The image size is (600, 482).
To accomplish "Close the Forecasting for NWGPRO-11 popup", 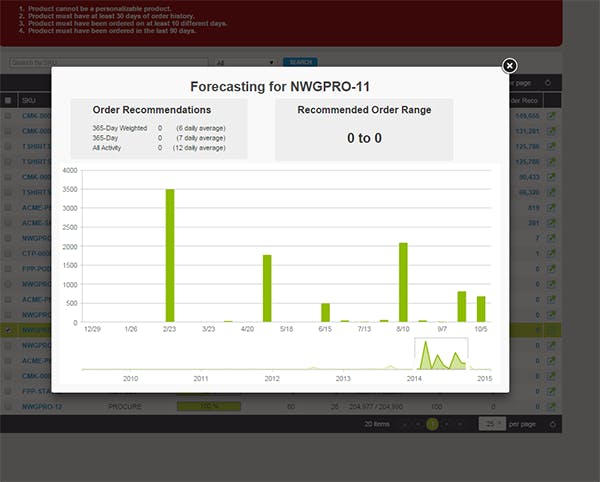I will point(509,66).
